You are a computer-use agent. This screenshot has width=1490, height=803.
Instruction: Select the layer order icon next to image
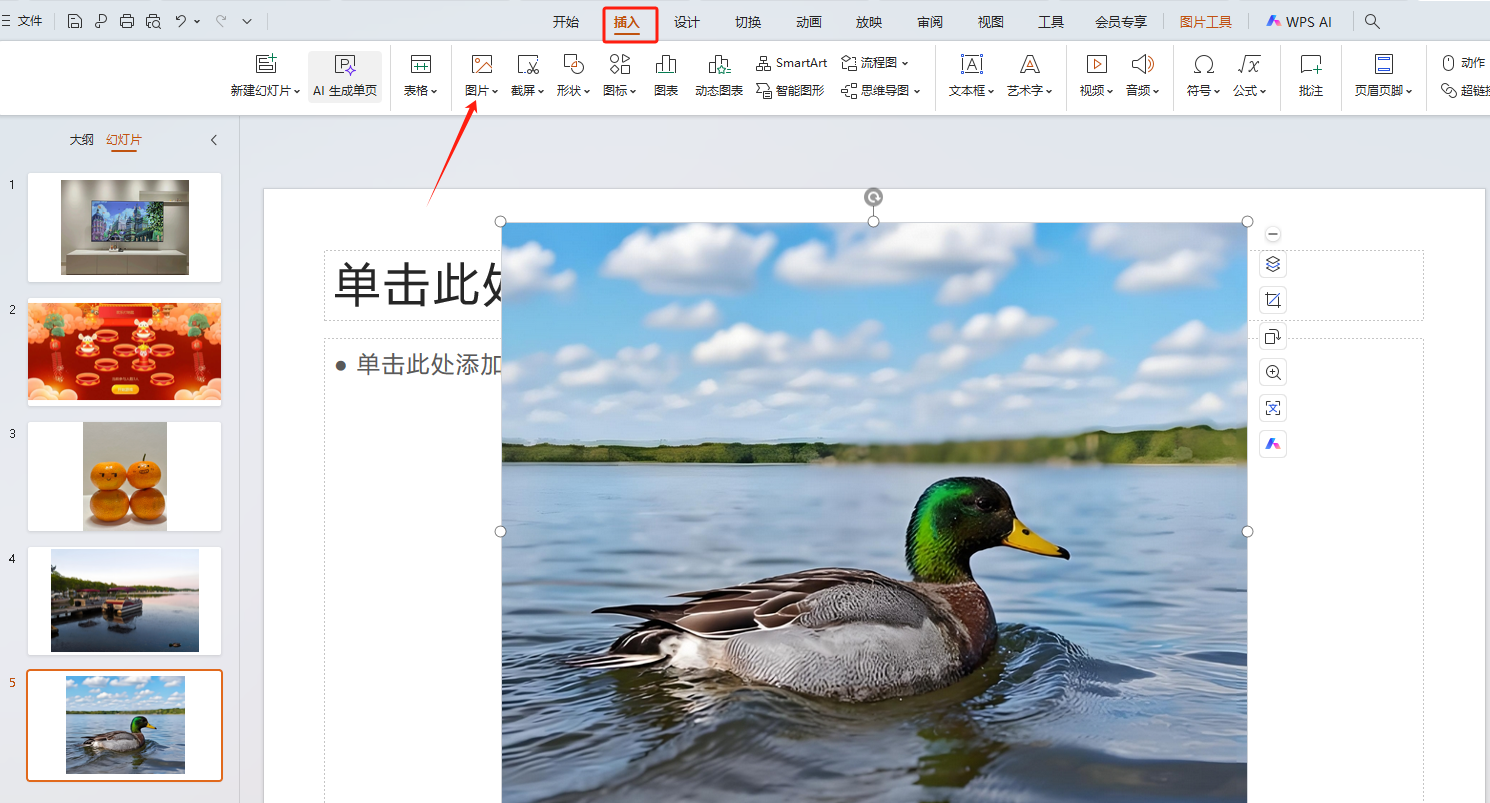1272,264
